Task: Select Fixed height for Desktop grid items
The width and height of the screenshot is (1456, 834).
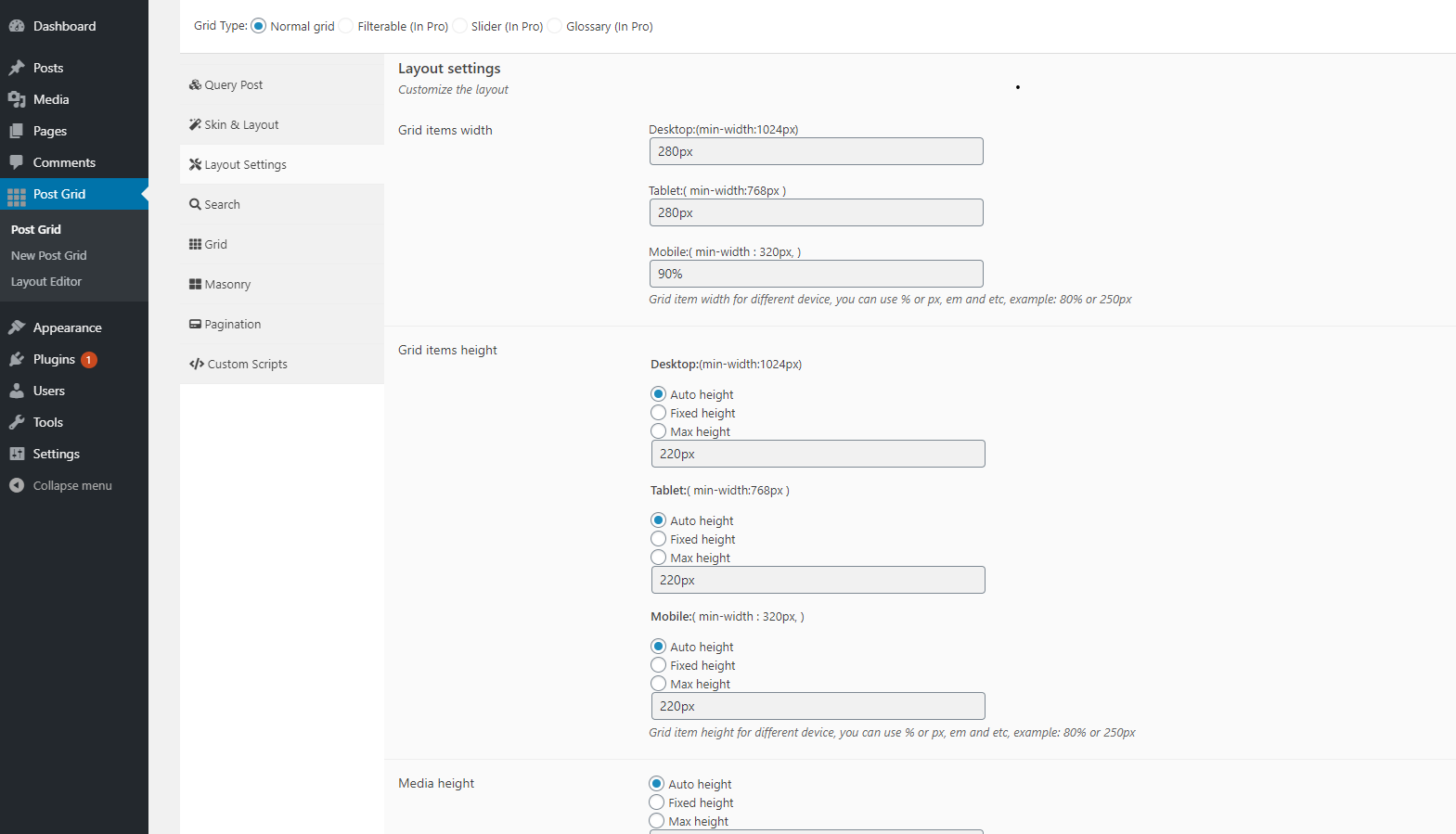Action: pos(659,413)
